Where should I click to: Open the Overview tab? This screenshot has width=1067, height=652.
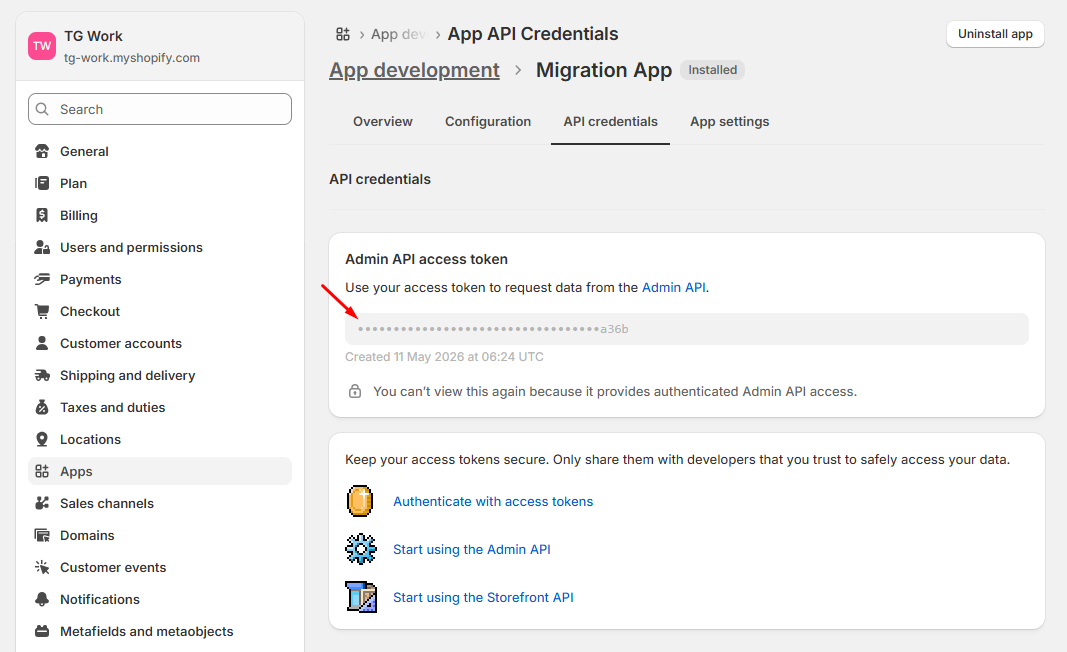click(382, 122)
